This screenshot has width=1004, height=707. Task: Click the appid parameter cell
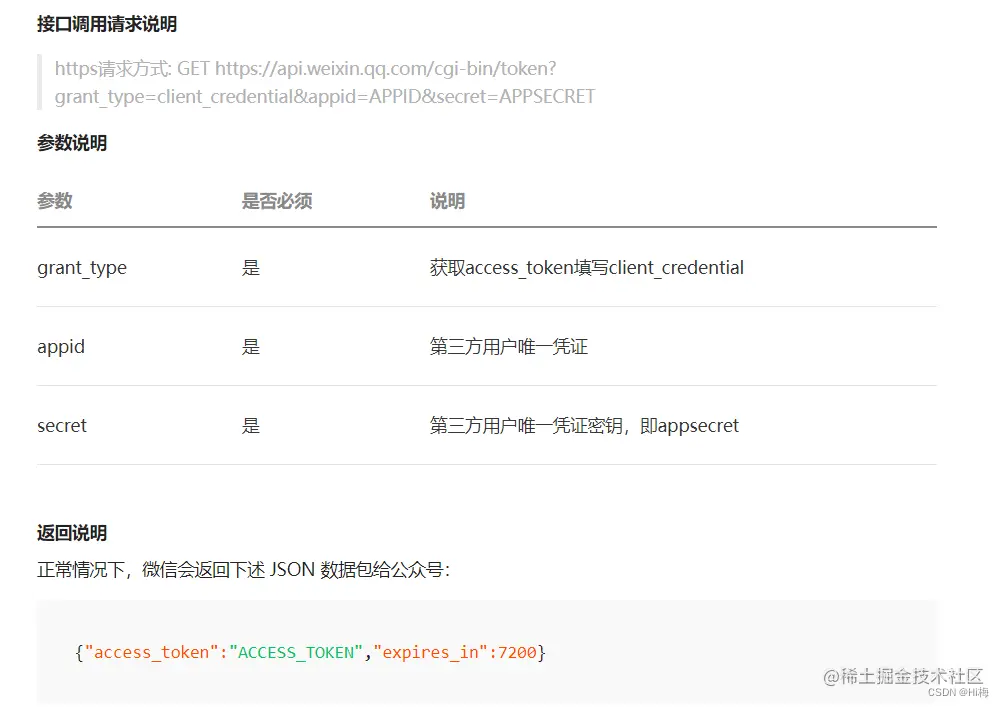pyautogui.click(x=61, y=347)
